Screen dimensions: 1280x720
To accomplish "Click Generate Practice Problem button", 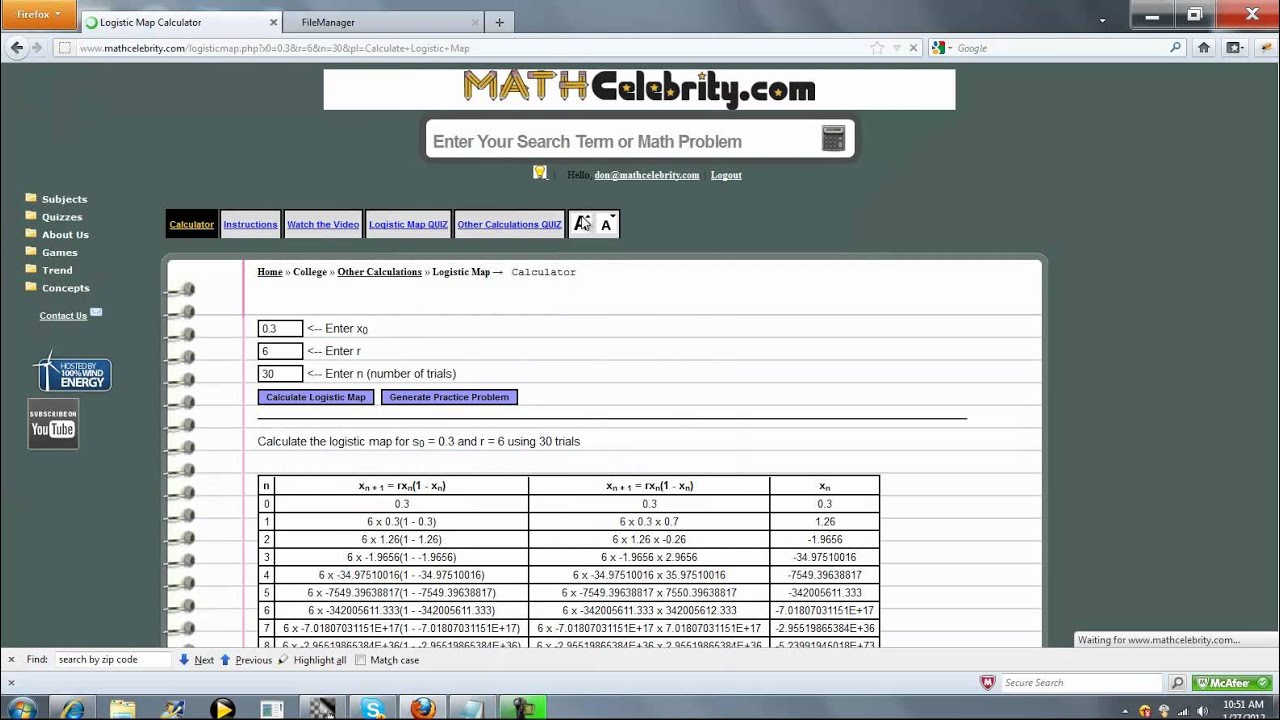I will coord(449,397).
